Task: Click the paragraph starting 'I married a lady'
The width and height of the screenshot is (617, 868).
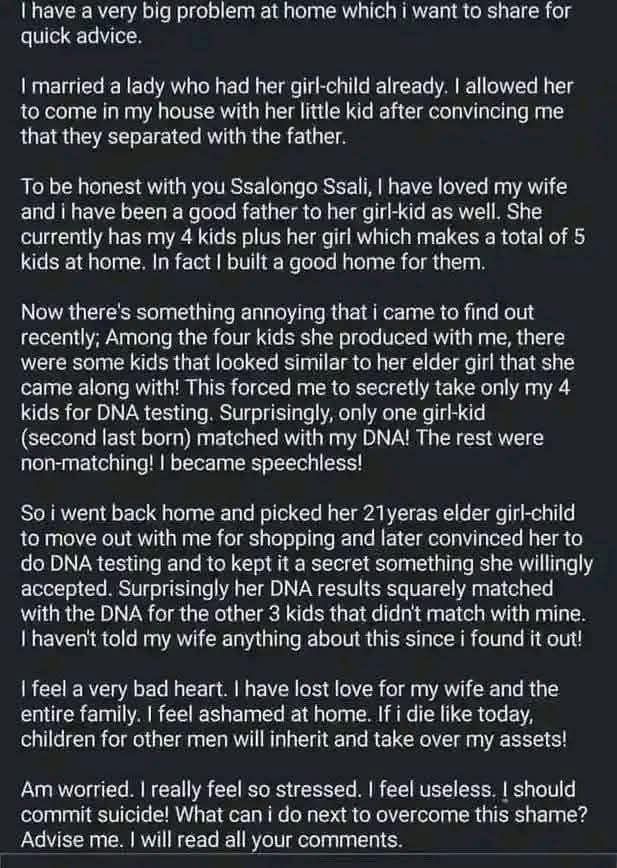Action: click(297, 111)
